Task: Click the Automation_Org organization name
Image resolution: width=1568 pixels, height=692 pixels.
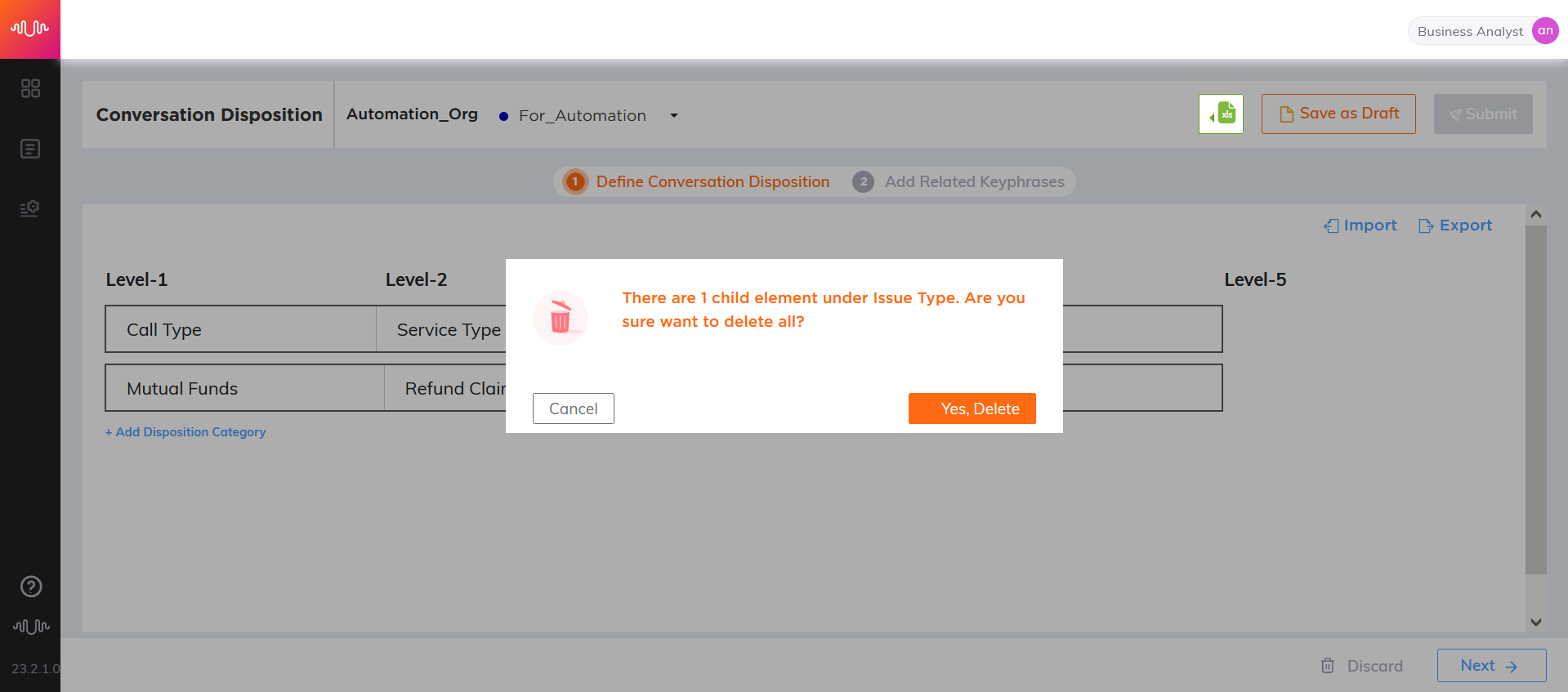Action: pos(412,114)
